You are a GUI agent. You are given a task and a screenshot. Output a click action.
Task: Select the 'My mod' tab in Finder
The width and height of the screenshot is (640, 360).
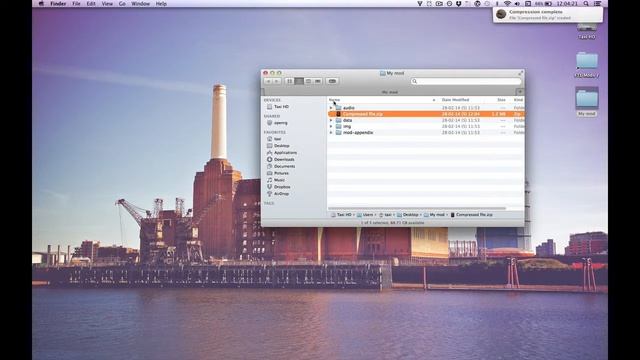pyautogui.click(x=389, y=92)
